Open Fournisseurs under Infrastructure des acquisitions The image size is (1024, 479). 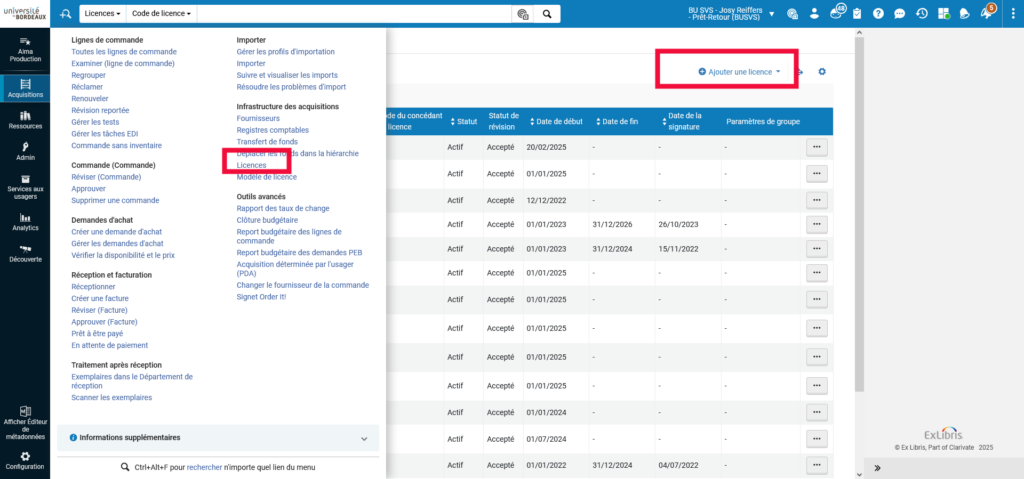pos(258,118)
